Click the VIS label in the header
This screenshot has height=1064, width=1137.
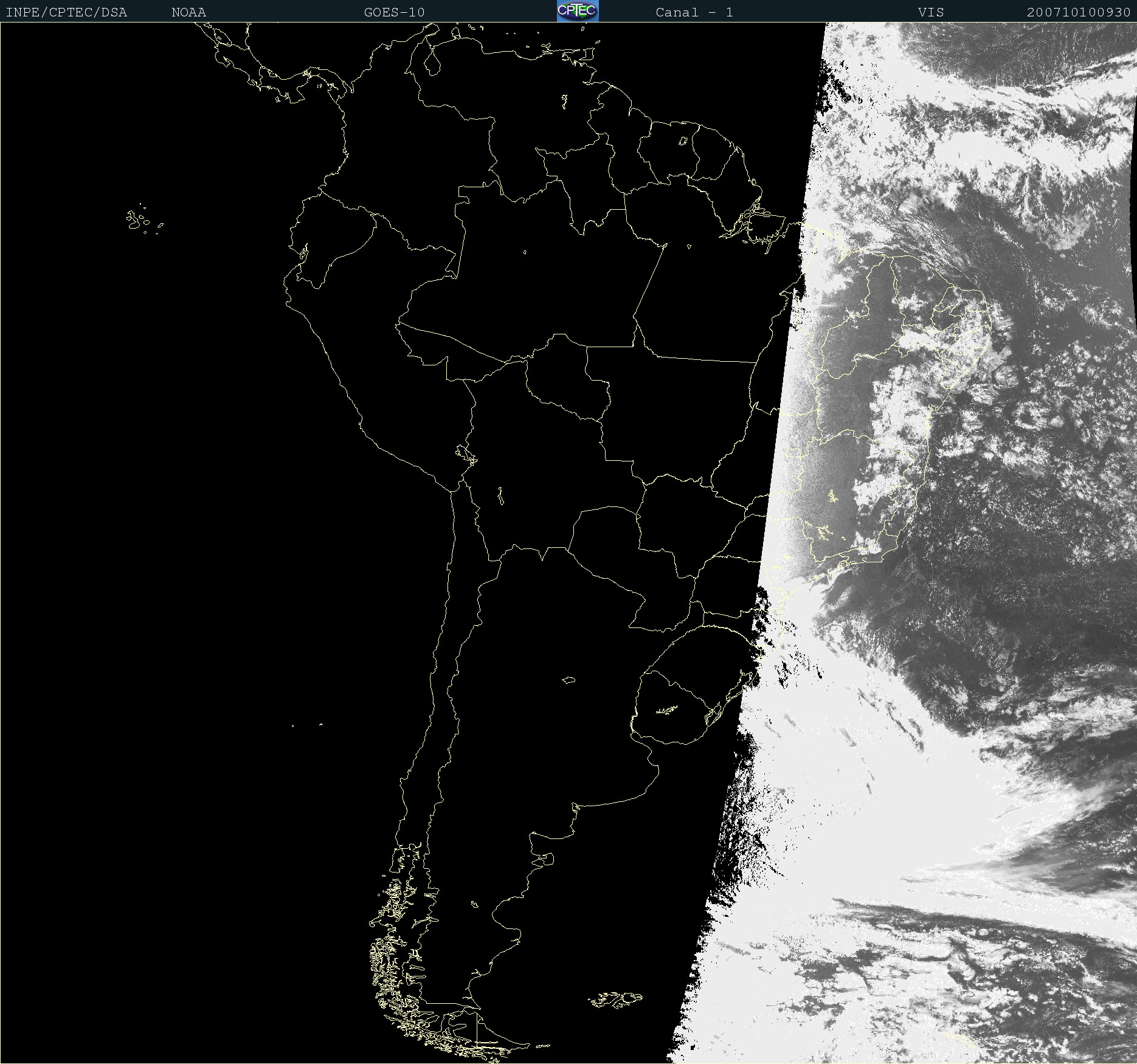tap(931, 12)
